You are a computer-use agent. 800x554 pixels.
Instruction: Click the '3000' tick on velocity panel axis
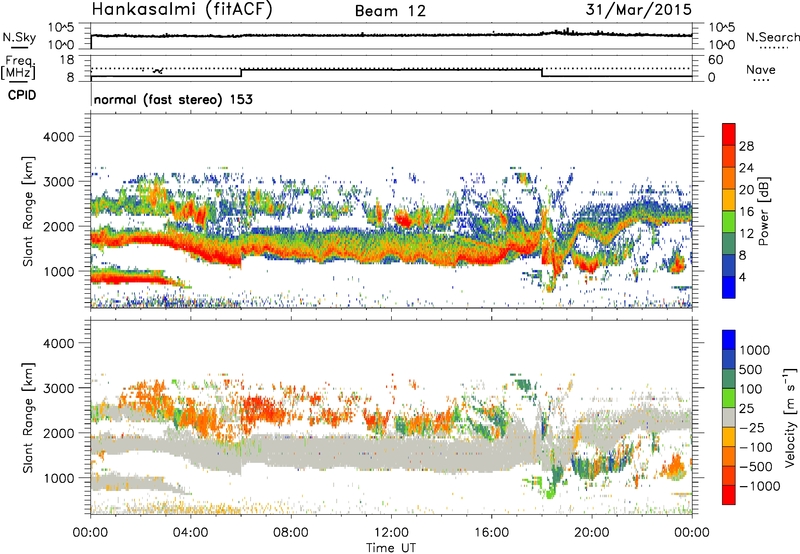pyautogui.click(x=58, y=388)
